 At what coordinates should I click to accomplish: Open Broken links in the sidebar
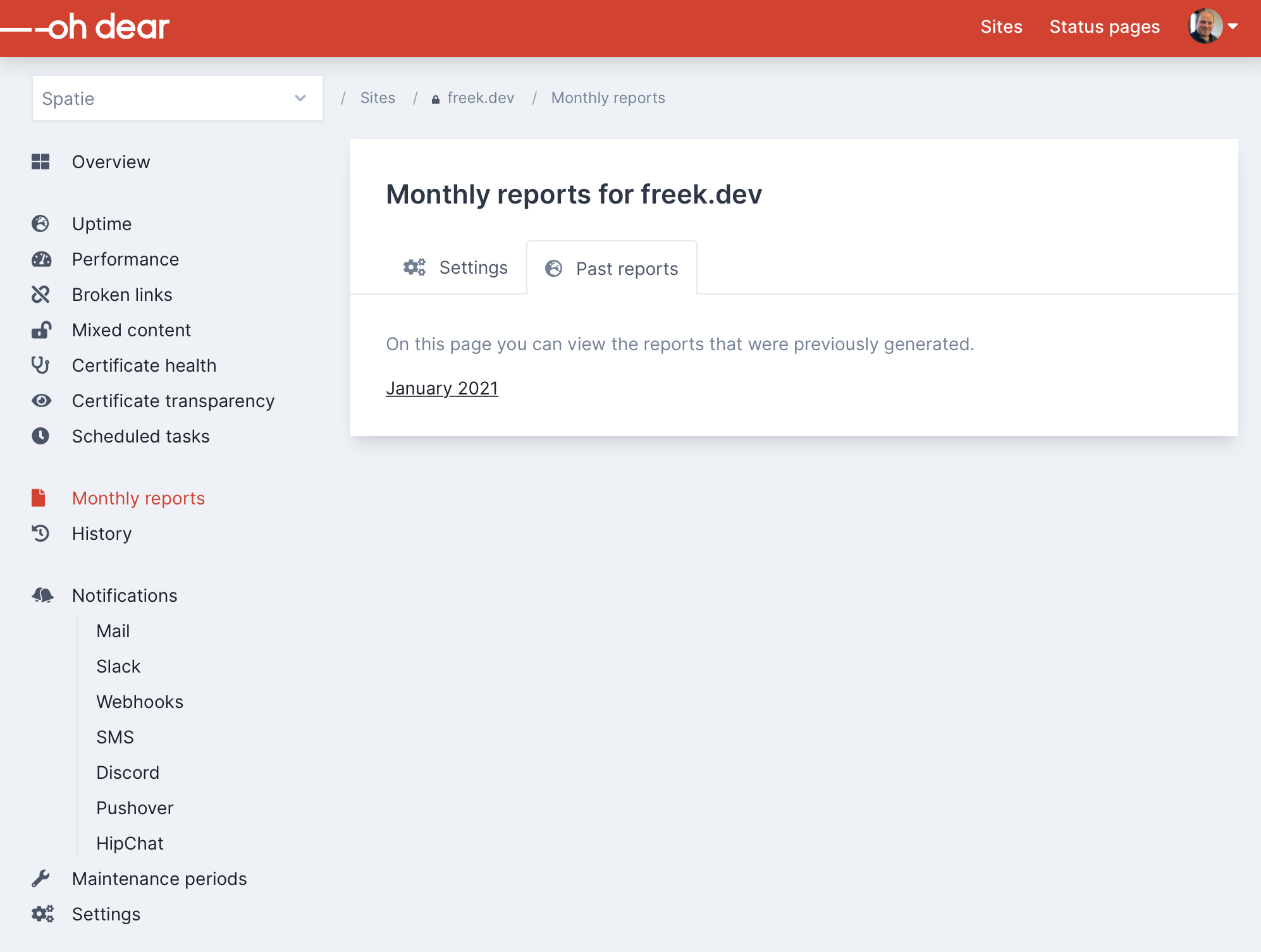pyautogui.click(x=122, y=295)
